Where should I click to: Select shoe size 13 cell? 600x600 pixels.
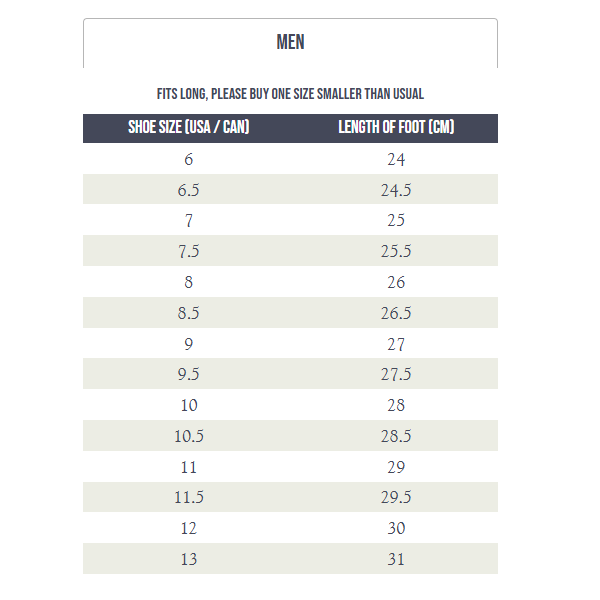(x=188, y=559)
